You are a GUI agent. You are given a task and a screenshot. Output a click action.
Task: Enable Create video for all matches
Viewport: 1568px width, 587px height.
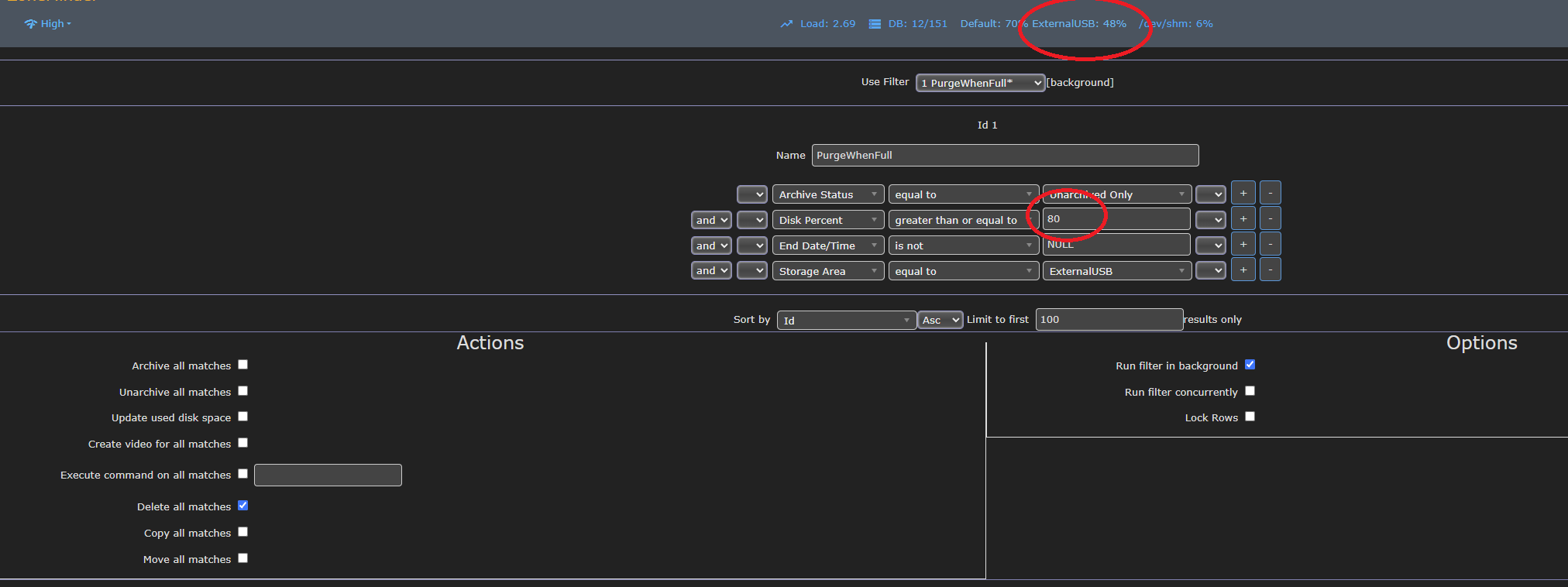pyautogui.click(x=242, y=443)
